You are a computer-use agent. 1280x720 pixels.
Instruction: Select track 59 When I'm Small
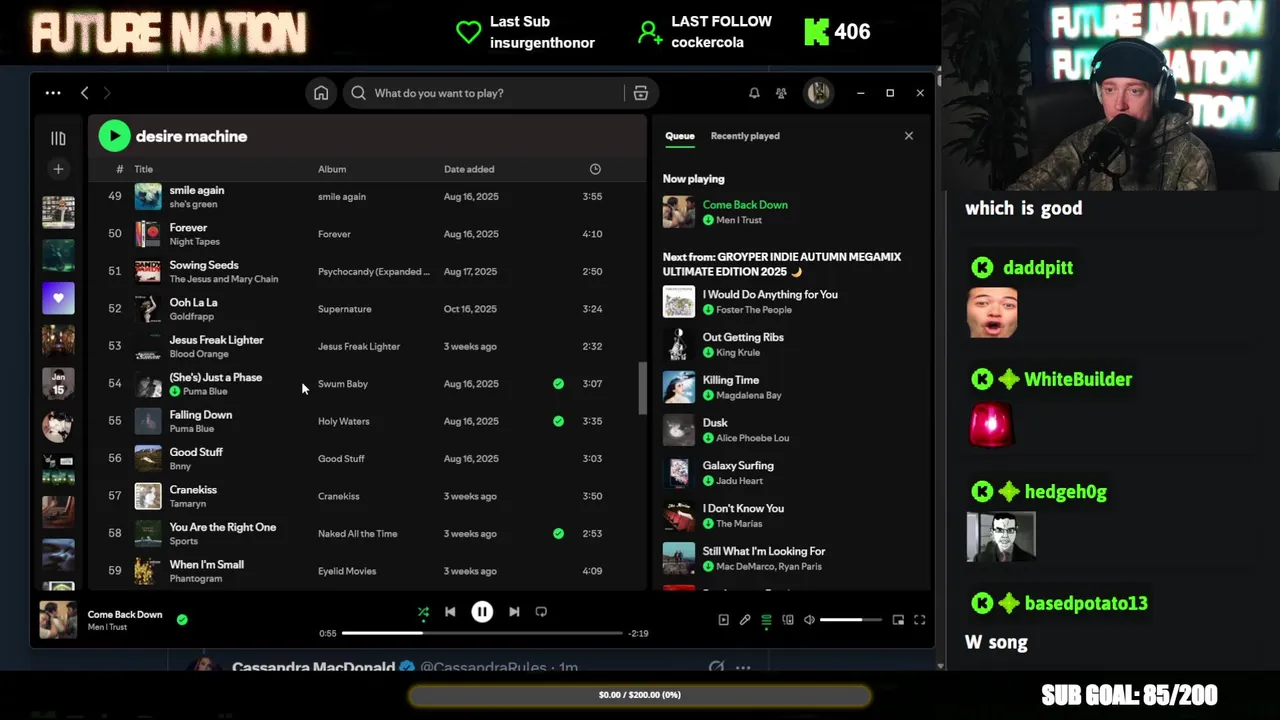click(x=367, y=571)
